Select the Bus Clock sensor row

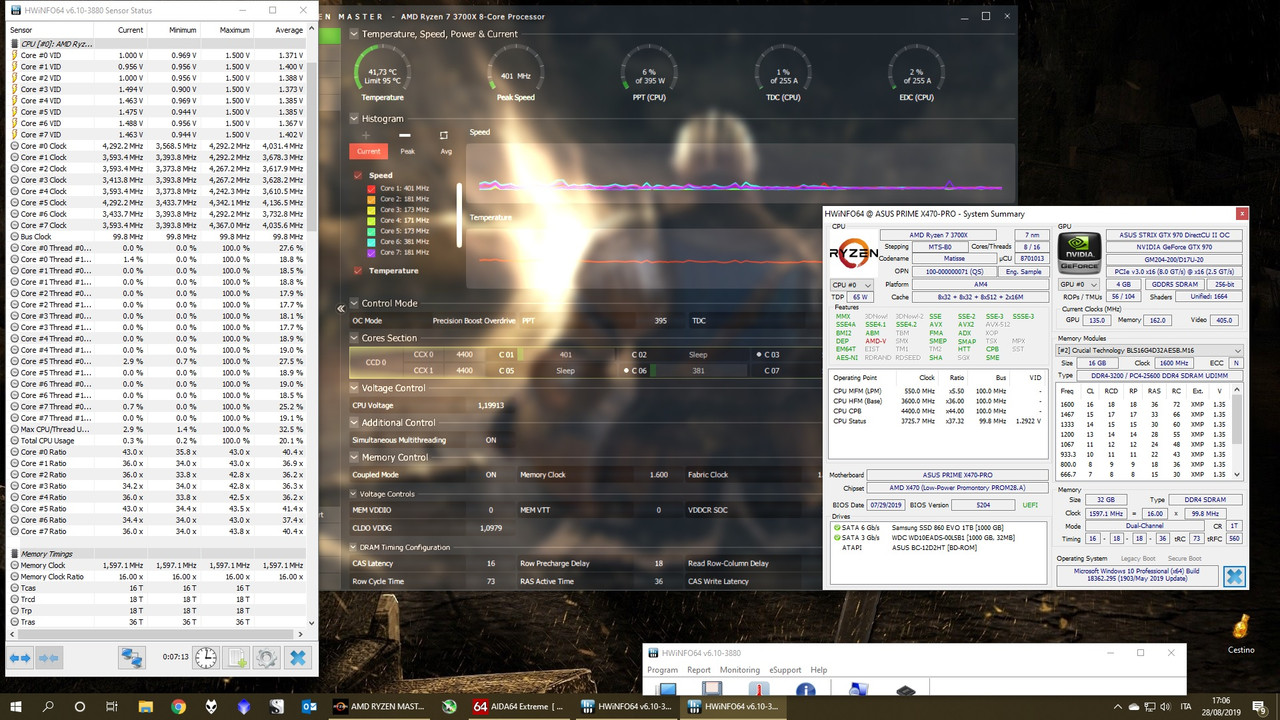(156, 237)
